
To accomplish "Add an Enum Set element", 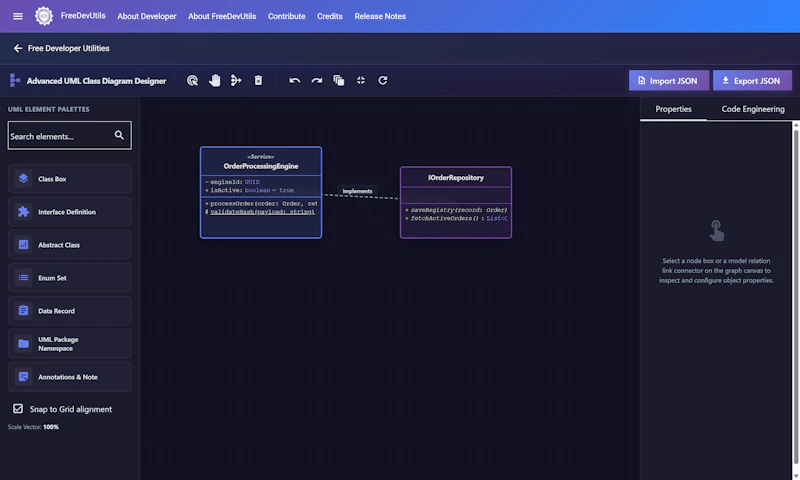I will 69,277.
